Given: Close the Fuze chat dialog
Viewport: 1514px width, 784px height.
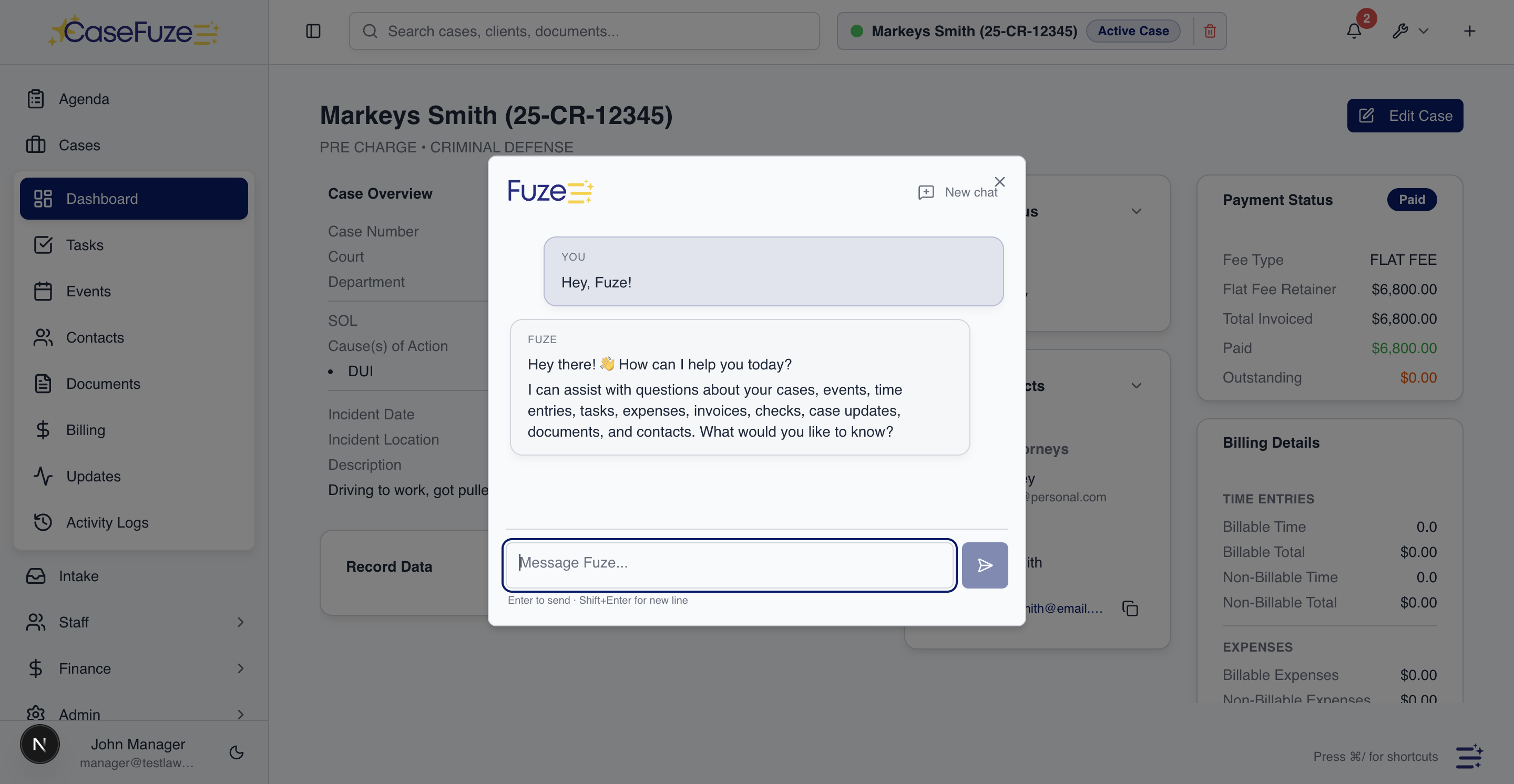Looking at the screenshot, I should coord(1000,182).
